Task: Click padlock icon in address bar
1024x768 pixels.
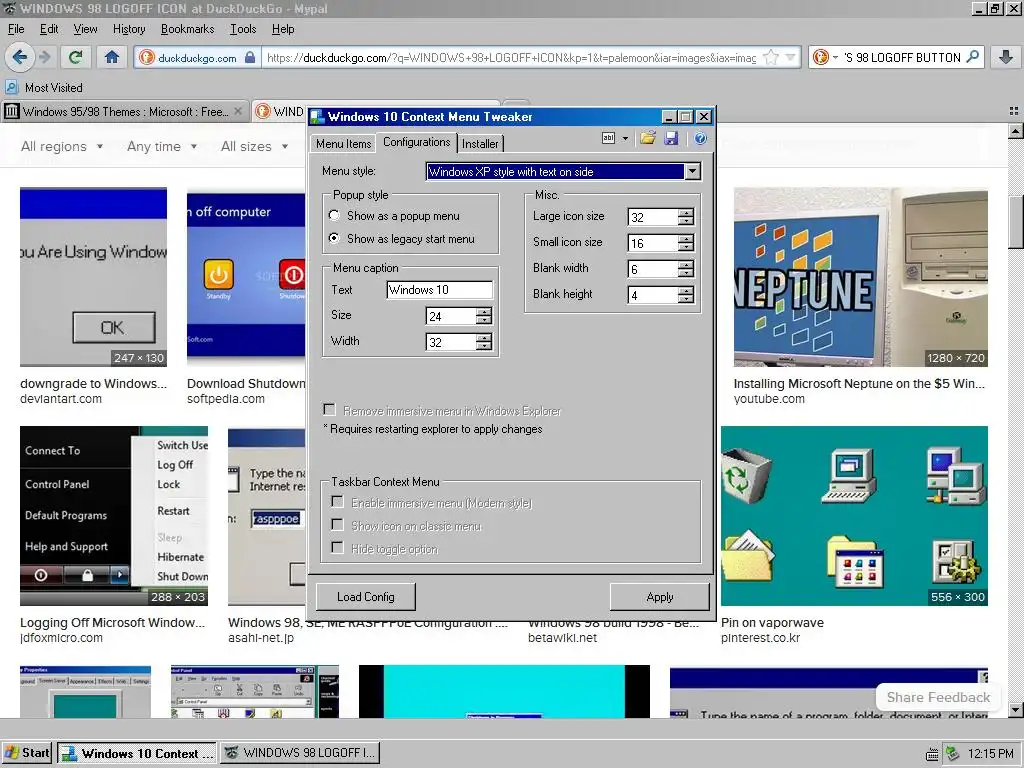Action: 249,57
